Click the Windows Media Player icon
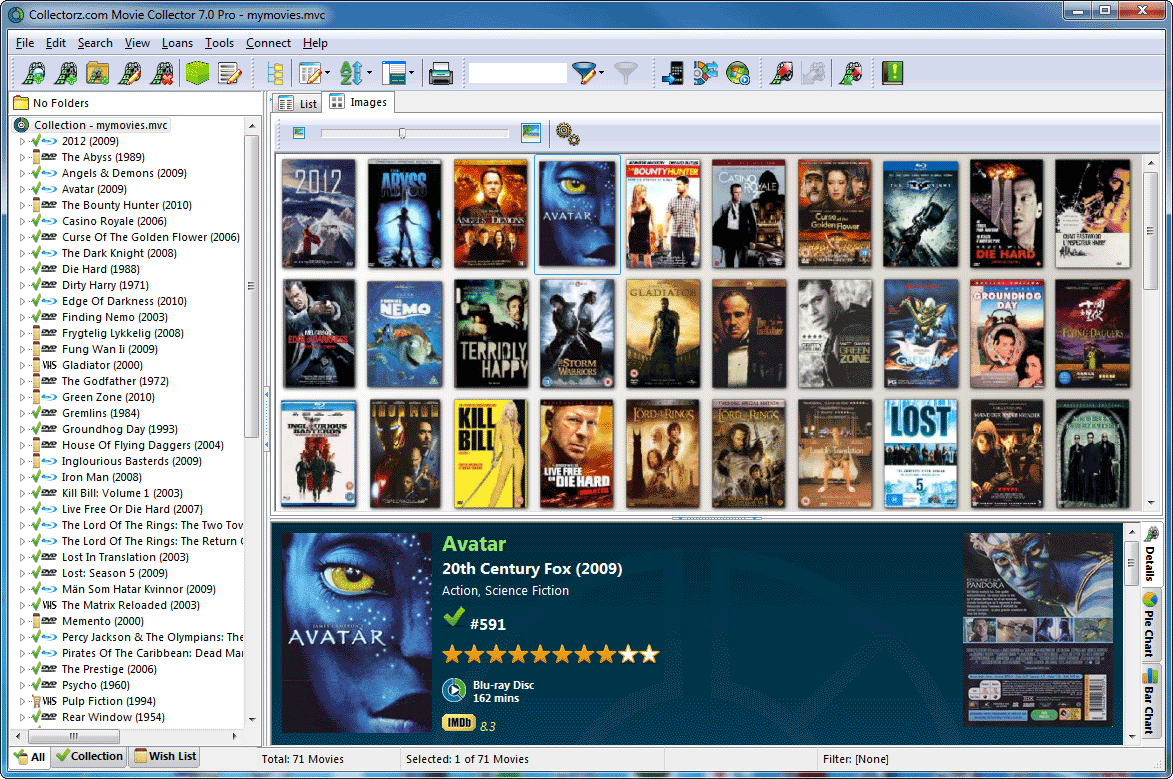Screen dimensions: 1173x779 tap(738, 73)
